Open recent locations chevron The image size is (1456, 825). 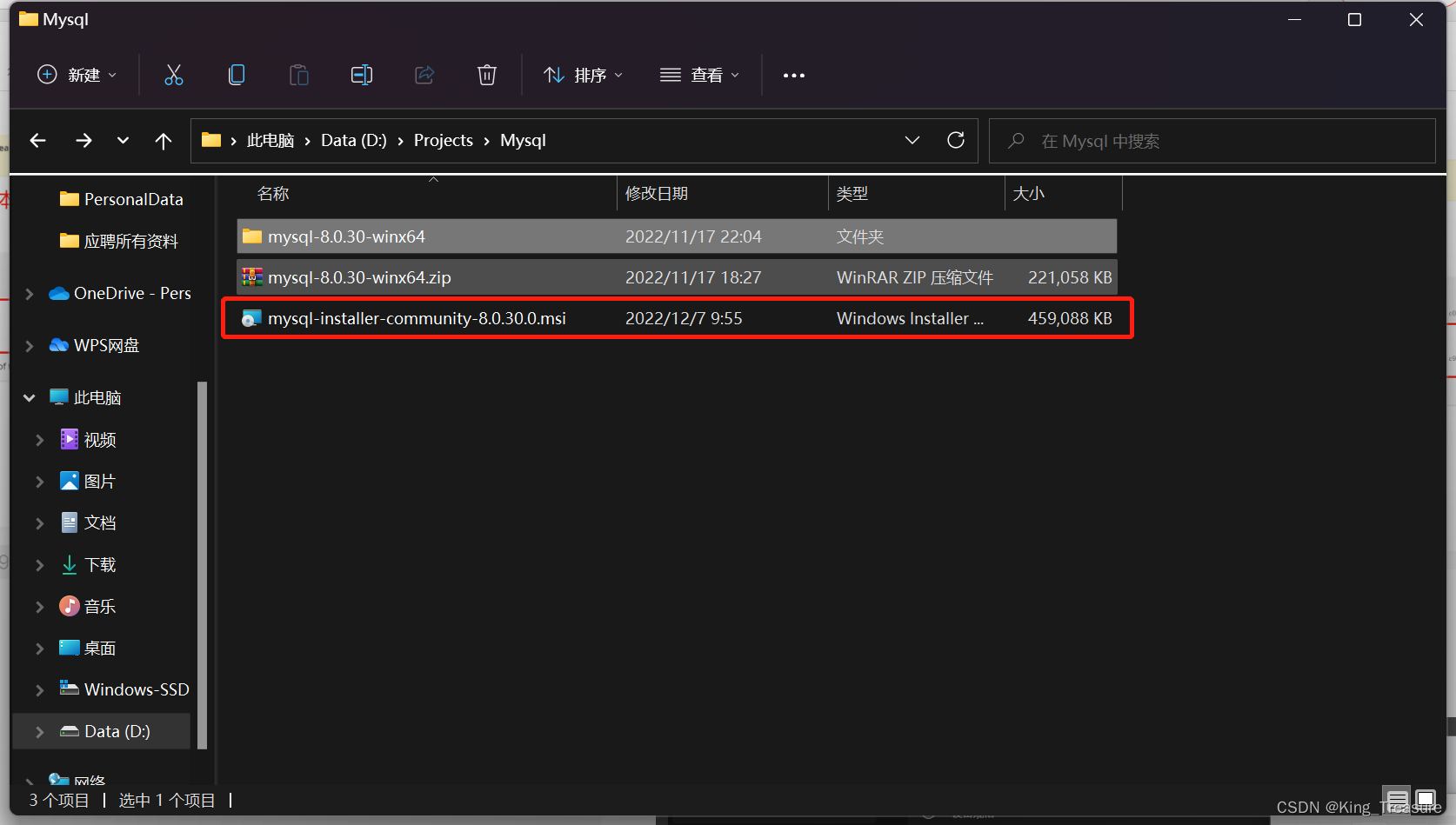[x=123, y=141]
